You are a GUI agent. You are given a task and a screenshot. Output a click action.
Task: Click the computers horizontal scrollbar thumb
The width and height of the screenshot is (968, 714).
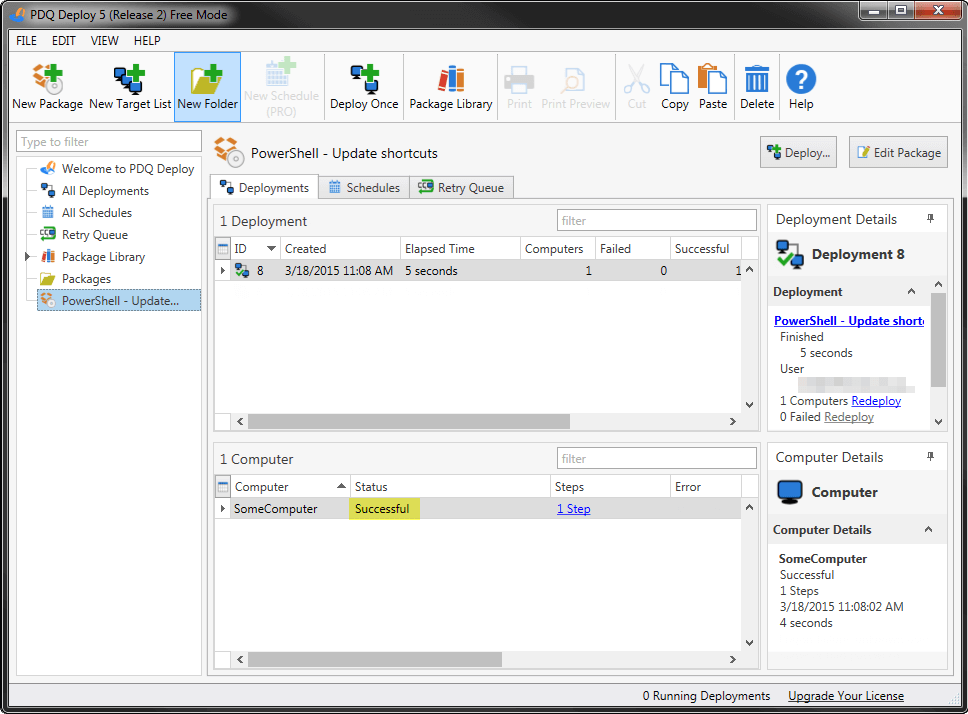tap(375, 660)
